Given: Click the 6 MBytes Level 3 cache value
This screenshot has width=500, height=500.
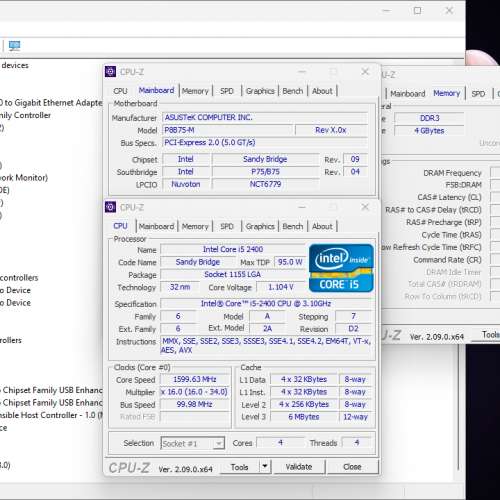Looking at the screenshot, I should 304,417.
